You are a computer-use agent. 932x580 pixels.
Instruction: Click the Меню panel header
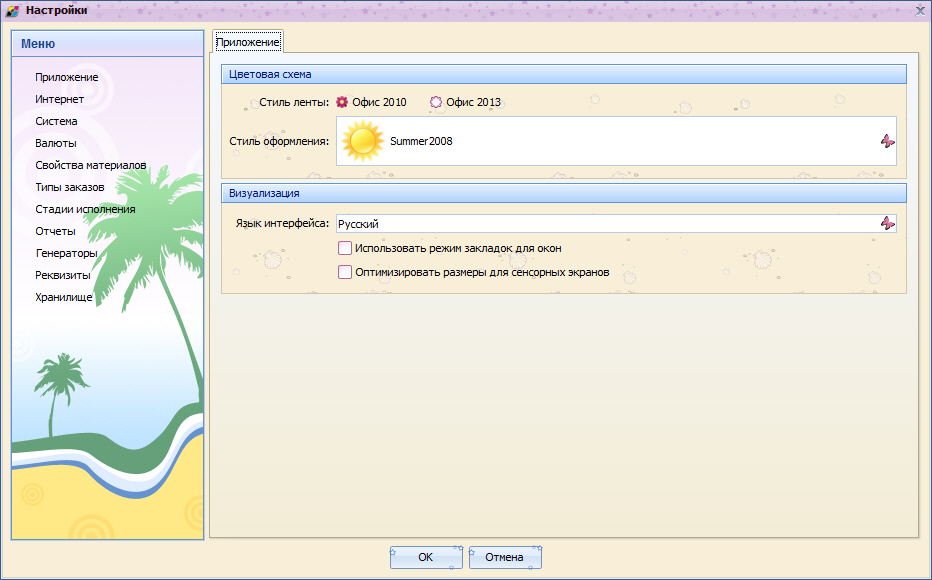click(108, 44)
